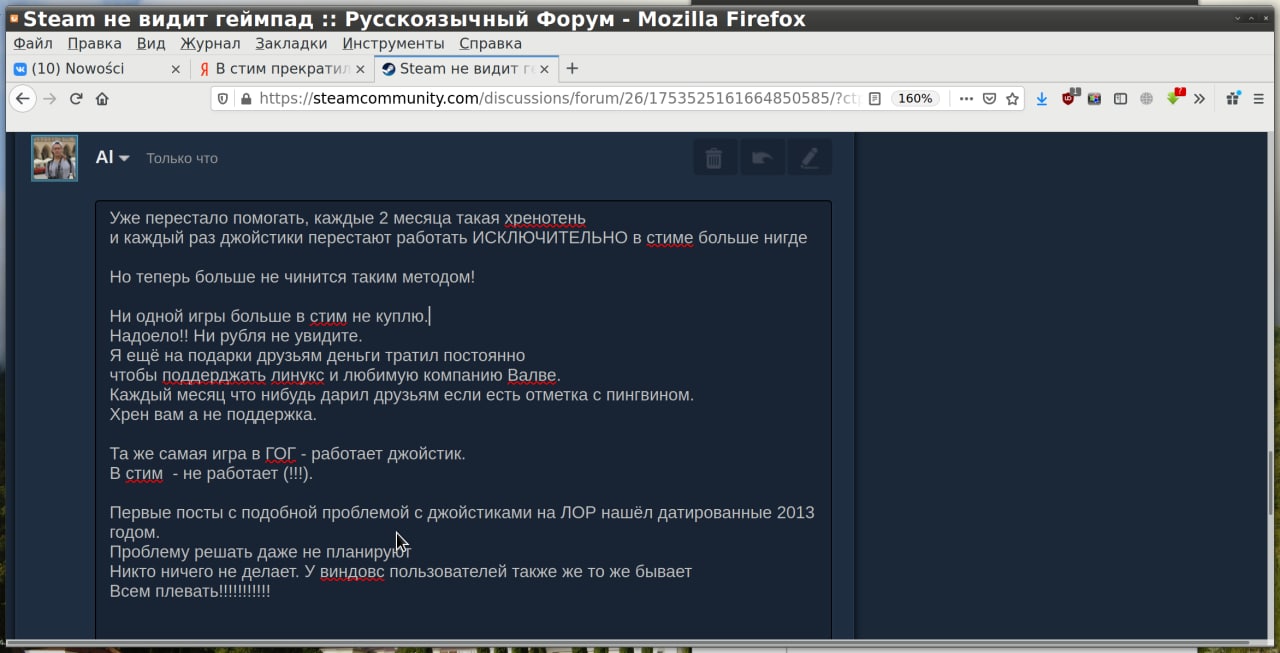Click the vertical page scrollbar thumb

(x=1273, y=483)
